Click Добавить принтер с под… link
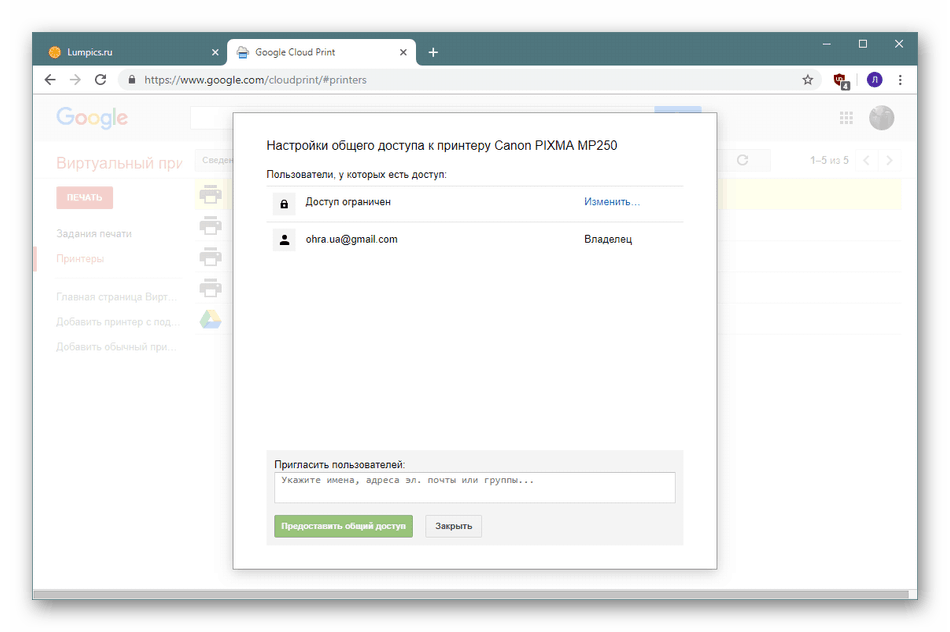 click(x=118, y=322)
